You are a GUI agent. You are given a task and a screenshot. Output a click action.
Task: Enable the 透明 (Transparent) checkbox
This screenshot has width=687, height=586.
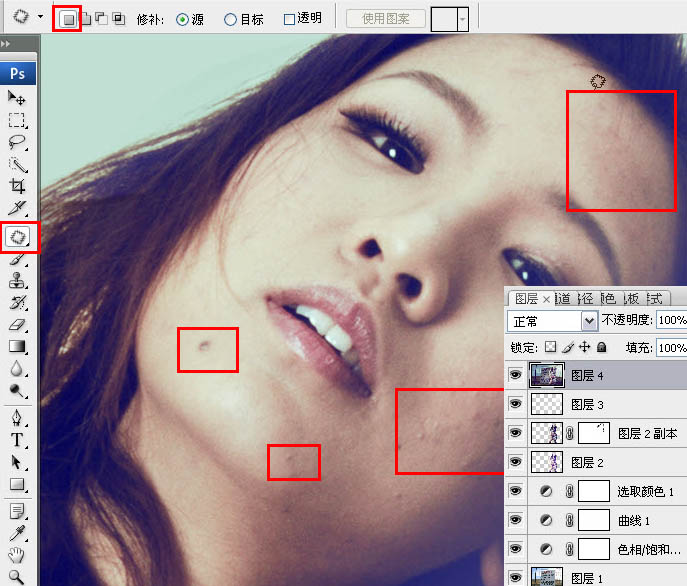(x=290, y=19)
